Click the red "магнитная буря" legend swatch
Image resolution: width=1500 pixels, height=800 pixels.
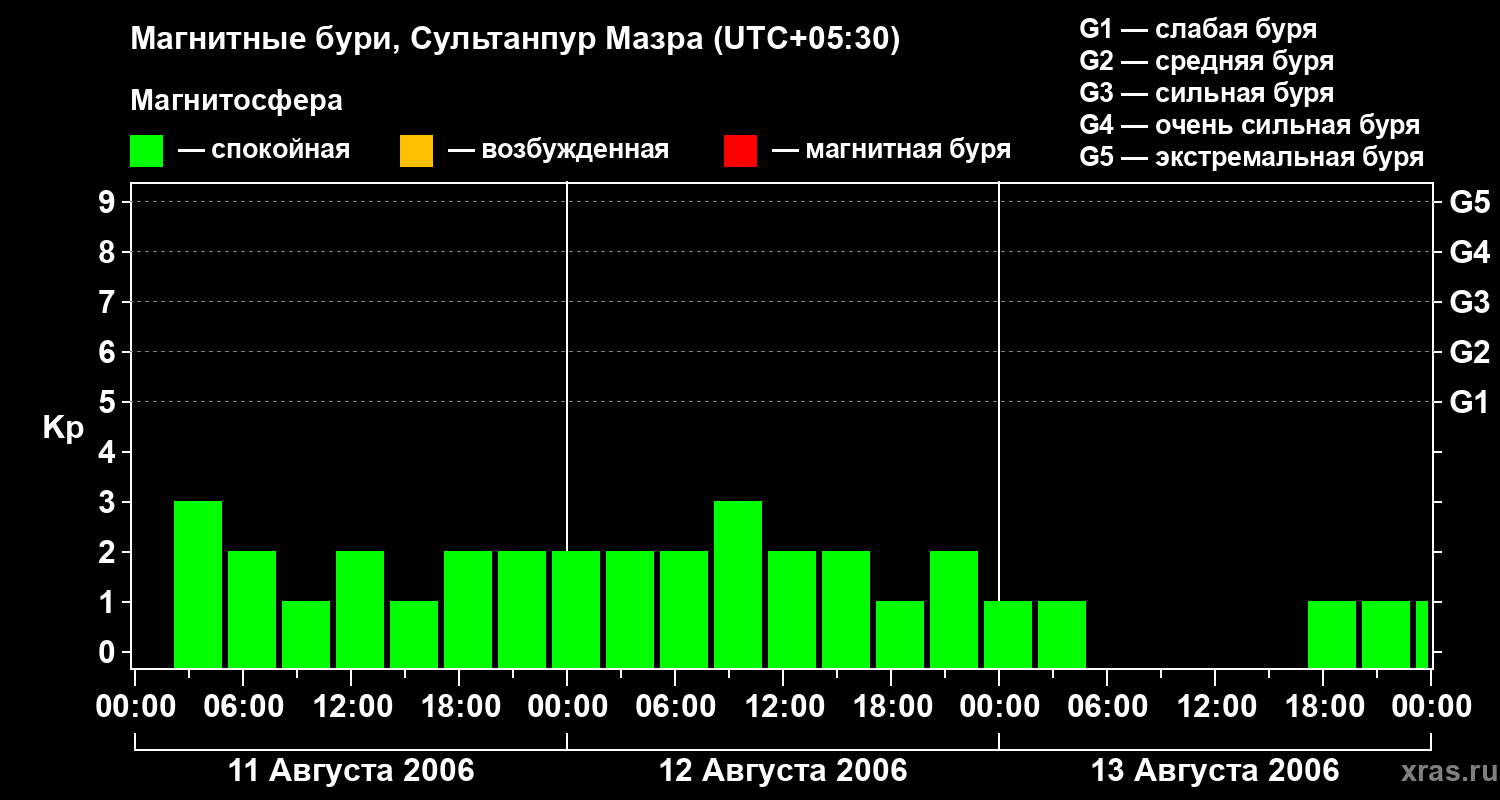pos(740,151)
